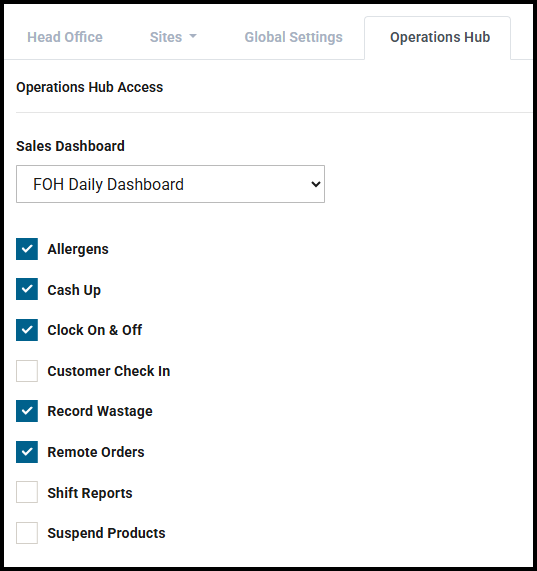
Task: Enable Customer Check In checkbox
Action: click(x=27, y=371)
